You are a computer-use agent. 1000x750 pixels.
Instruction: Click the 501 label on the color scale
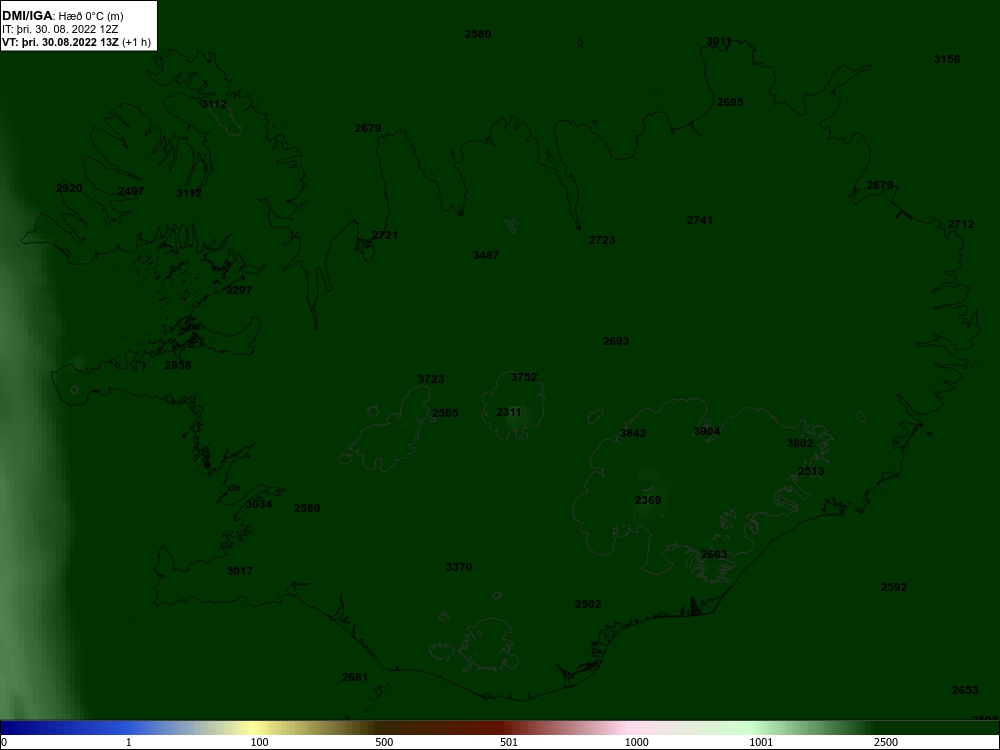click(509, 742)
